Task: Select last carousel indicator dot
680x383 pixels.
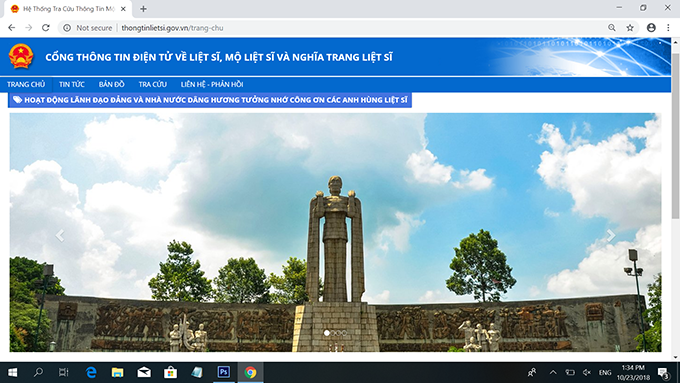Action: point(345,333)
